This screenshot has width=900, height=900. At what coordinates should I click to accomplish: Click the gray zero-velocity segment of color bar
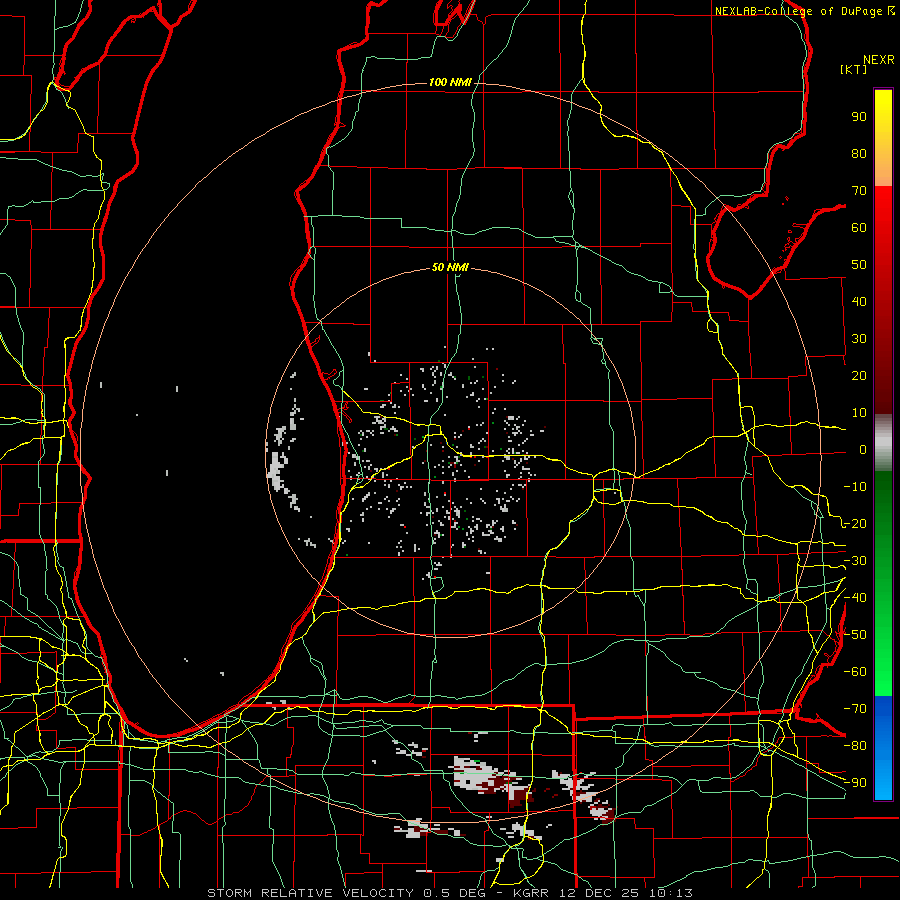tap(883, 443)
